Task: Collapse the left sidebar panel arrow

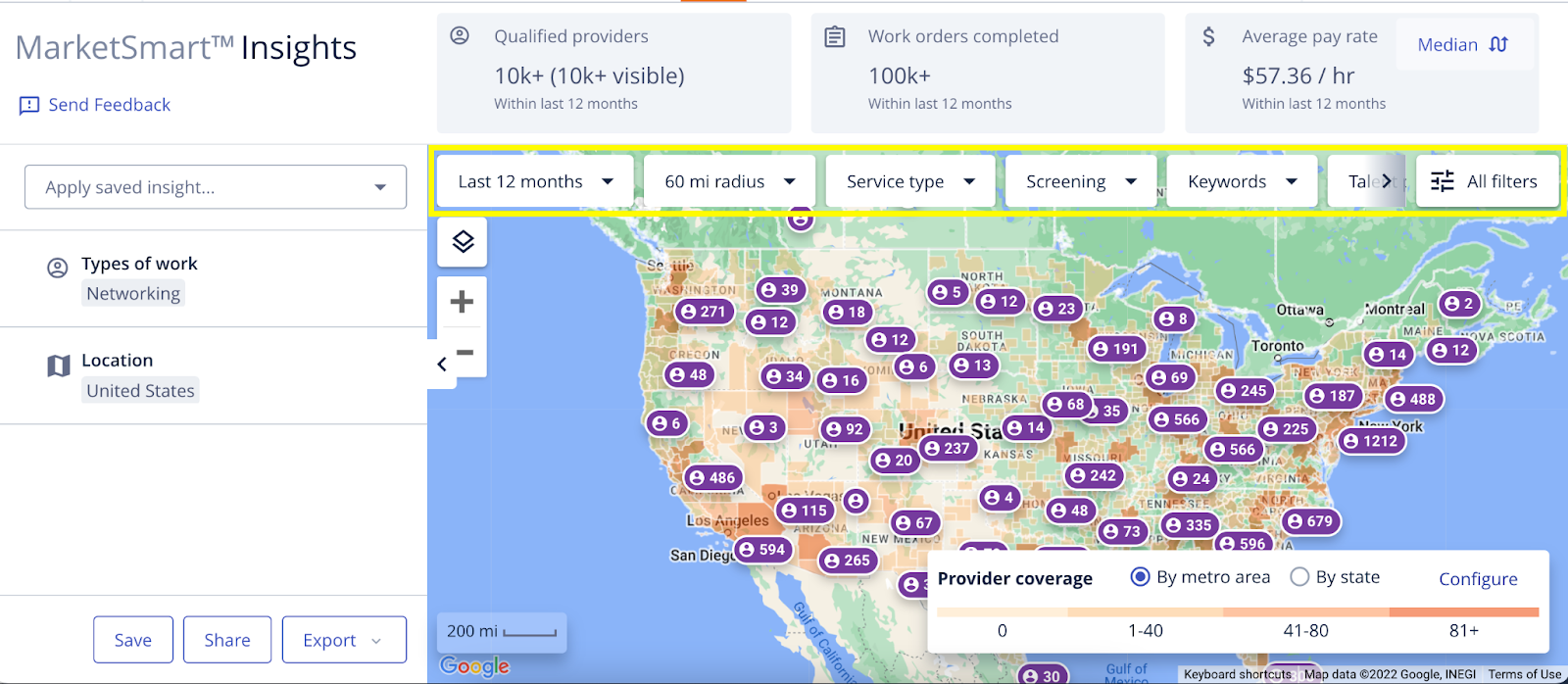Action: tap(442, 365)
